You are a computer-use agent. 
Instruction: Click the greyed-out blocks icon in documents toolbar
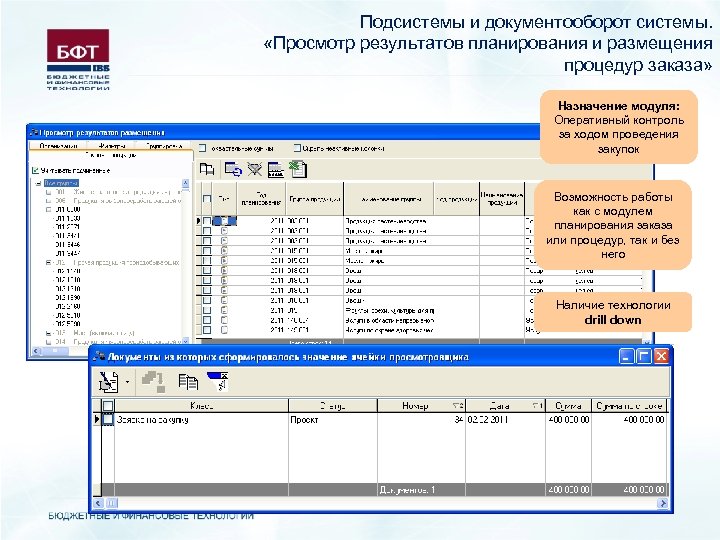(x=153, y=382)
